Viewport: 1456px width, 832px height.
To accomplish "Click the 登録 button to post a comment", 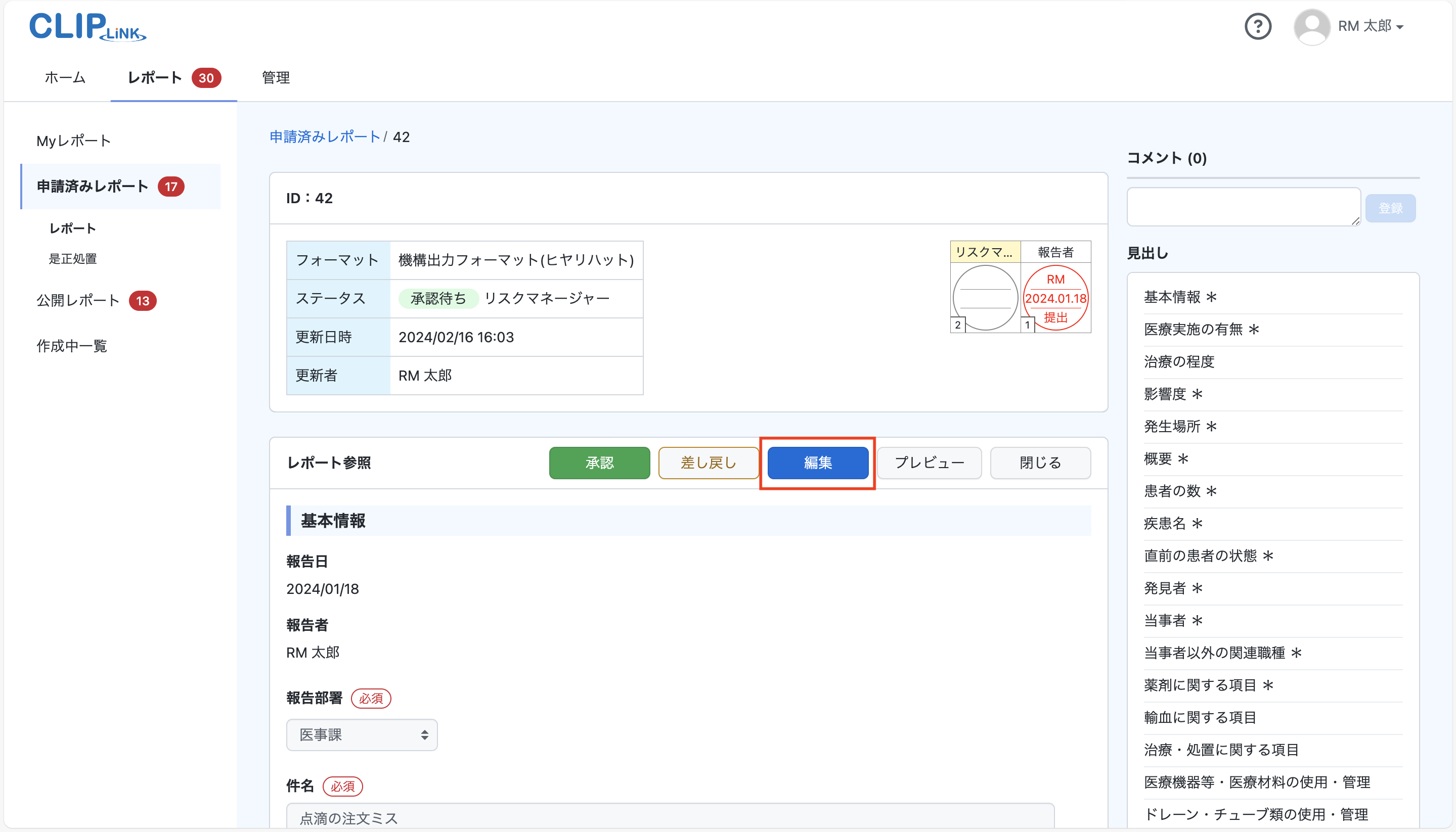I will coord(1391,207).
